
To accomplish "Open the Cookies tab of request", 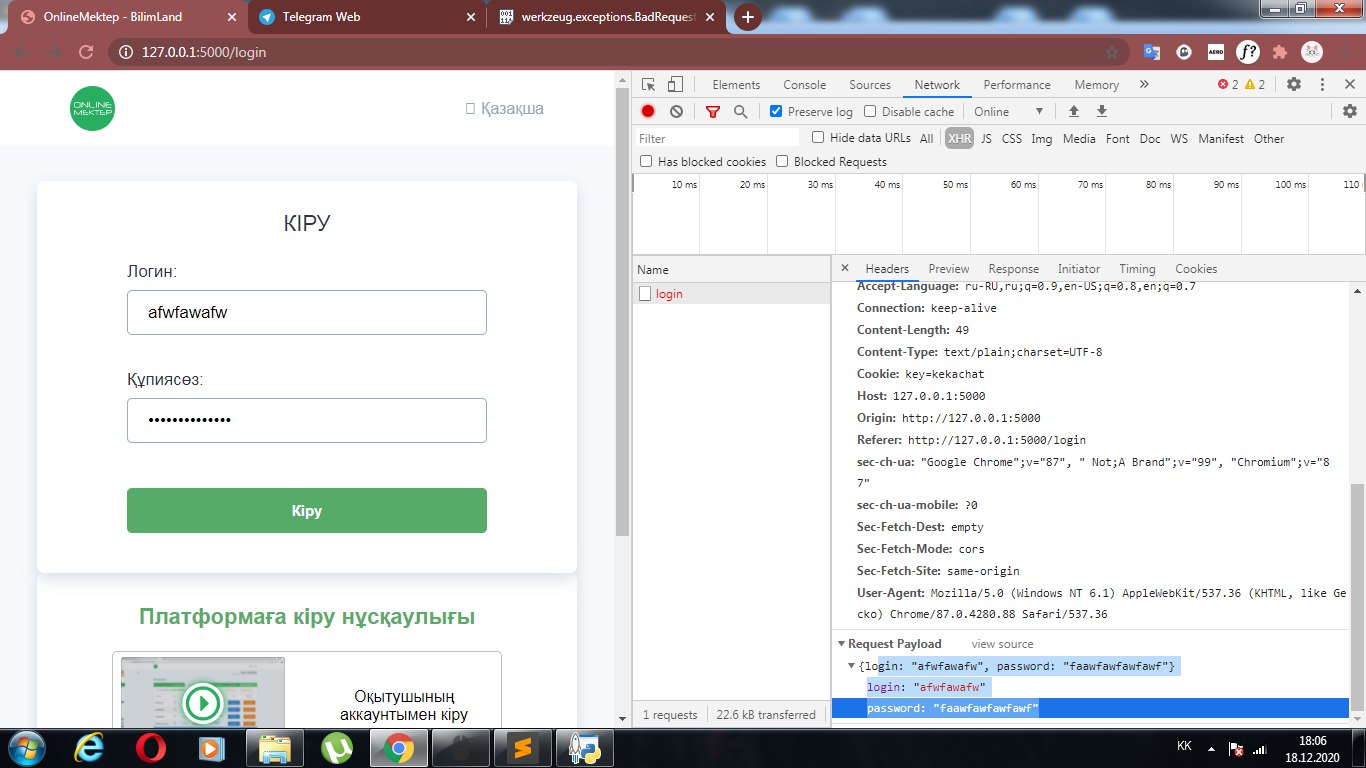I will (x=1196, y=269).
